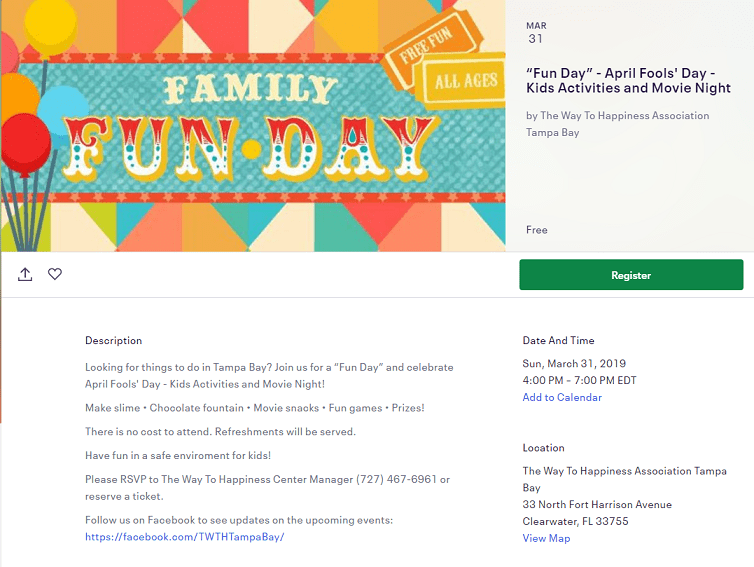Click "4:00 PM – 7:00 PM EDT" time text
This screenshot has height=567, width=754.
pyautogui.click(x=579, y=380)
